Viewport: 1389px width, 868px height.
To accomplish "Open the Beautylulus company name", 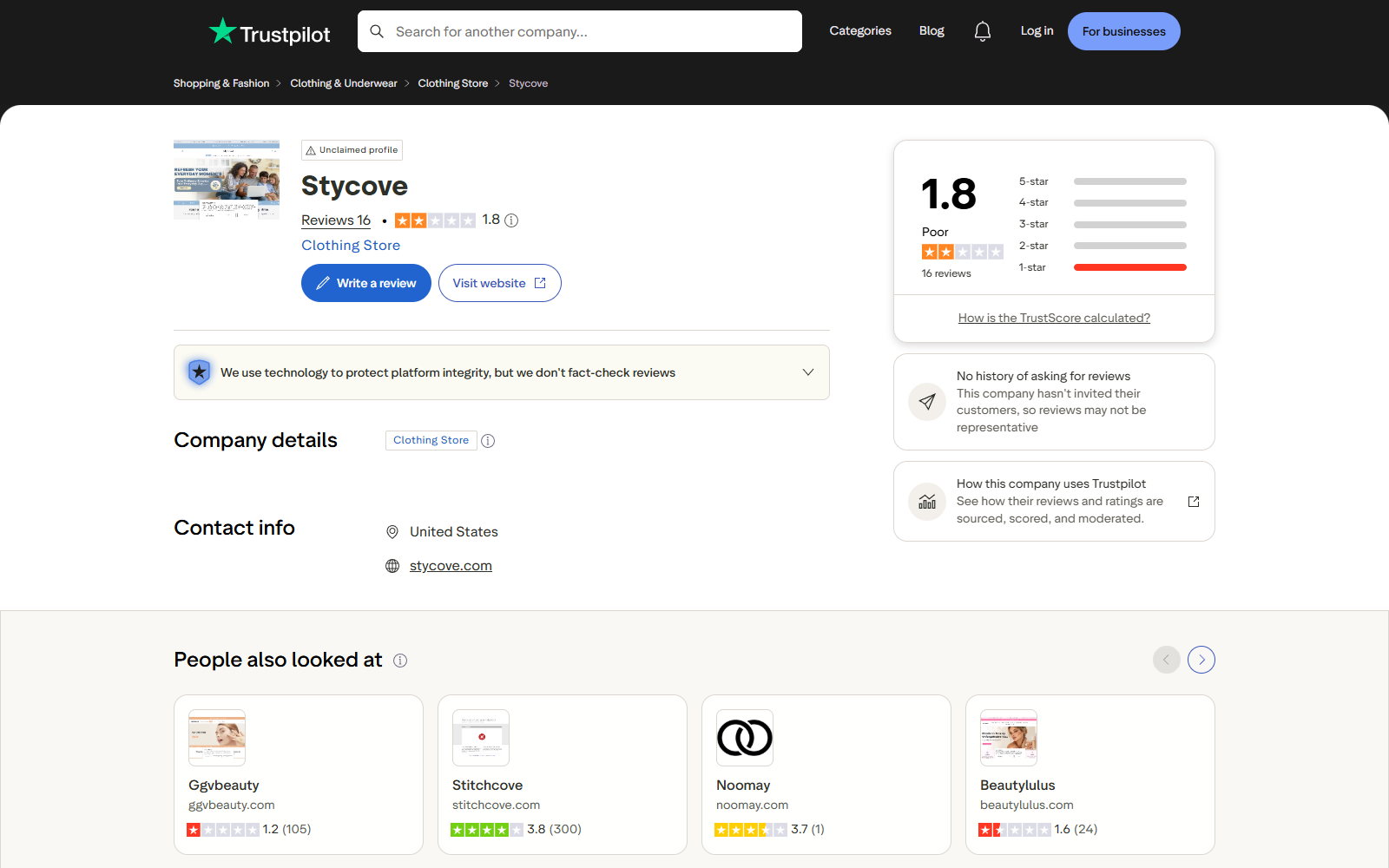I will [x=1017, y=786].
